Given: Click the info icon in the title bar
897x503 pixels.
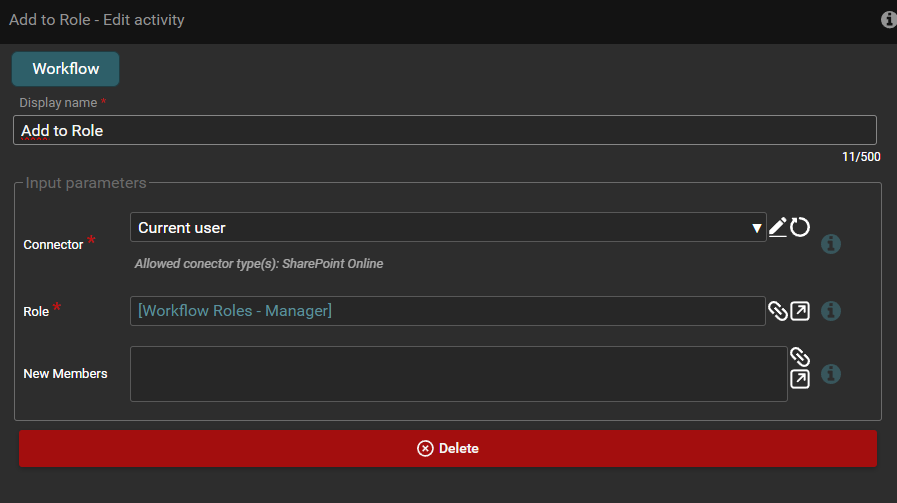Looking at the screenshot, I should pyautogui.click(x=888, y=20).
